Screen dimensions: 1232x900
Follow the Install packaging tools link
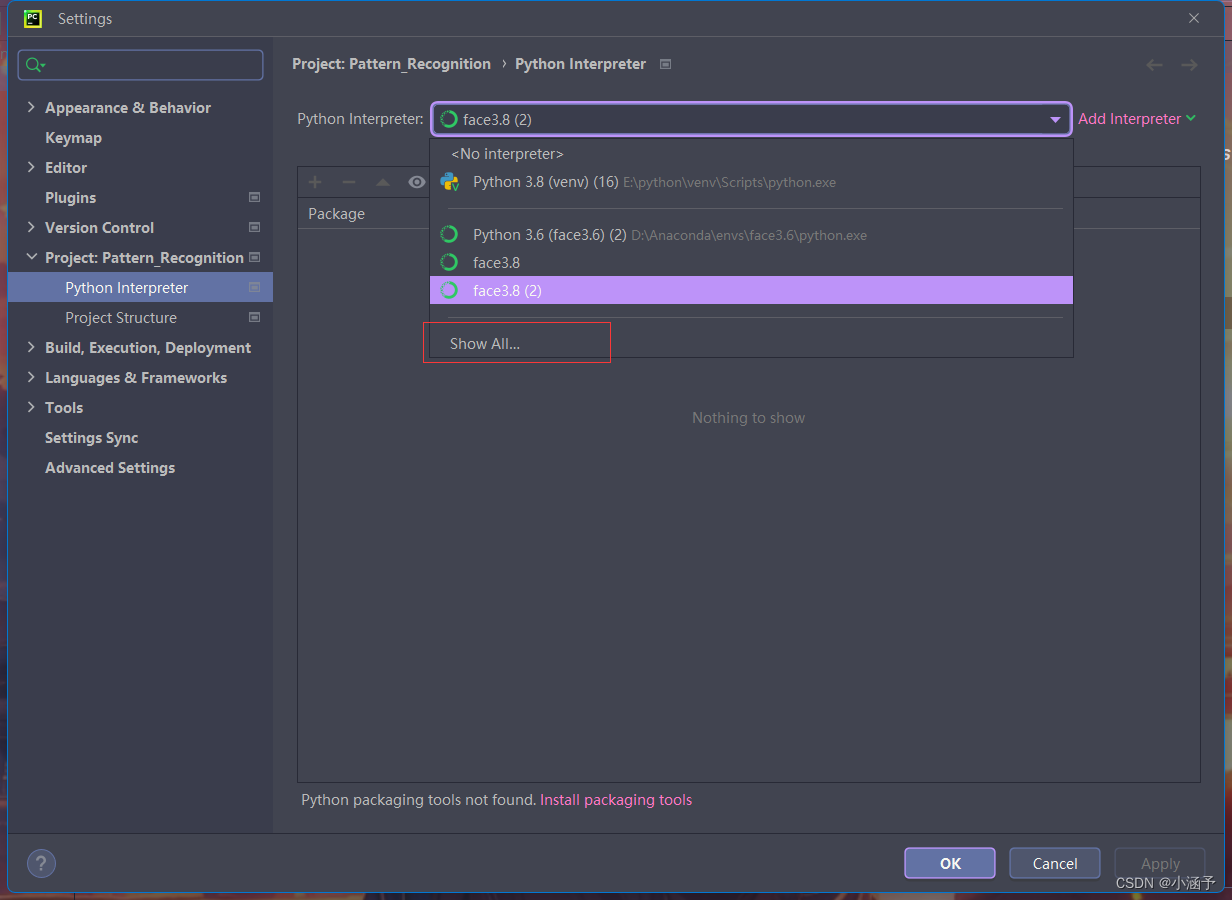tap(616, 799)
